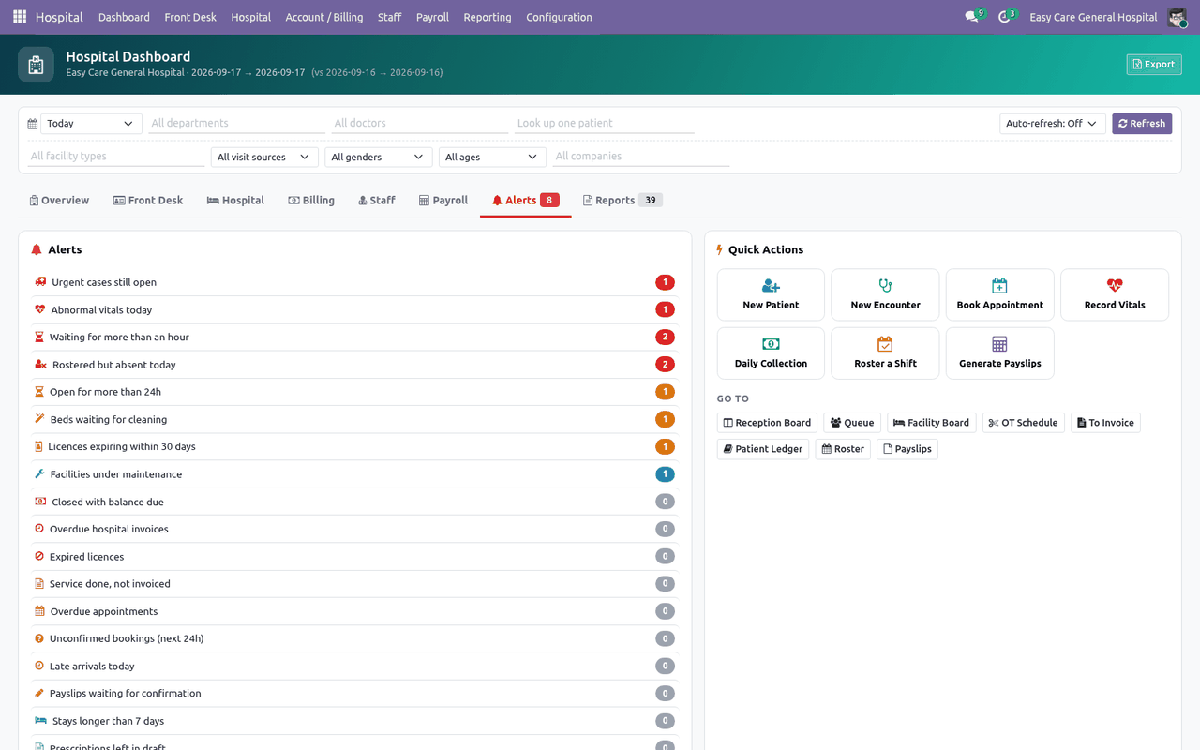The height and width of the screenshot is (750, 1200).
Task: Click the bell icon in Alerts heading
Action: [x=37, y=250]
